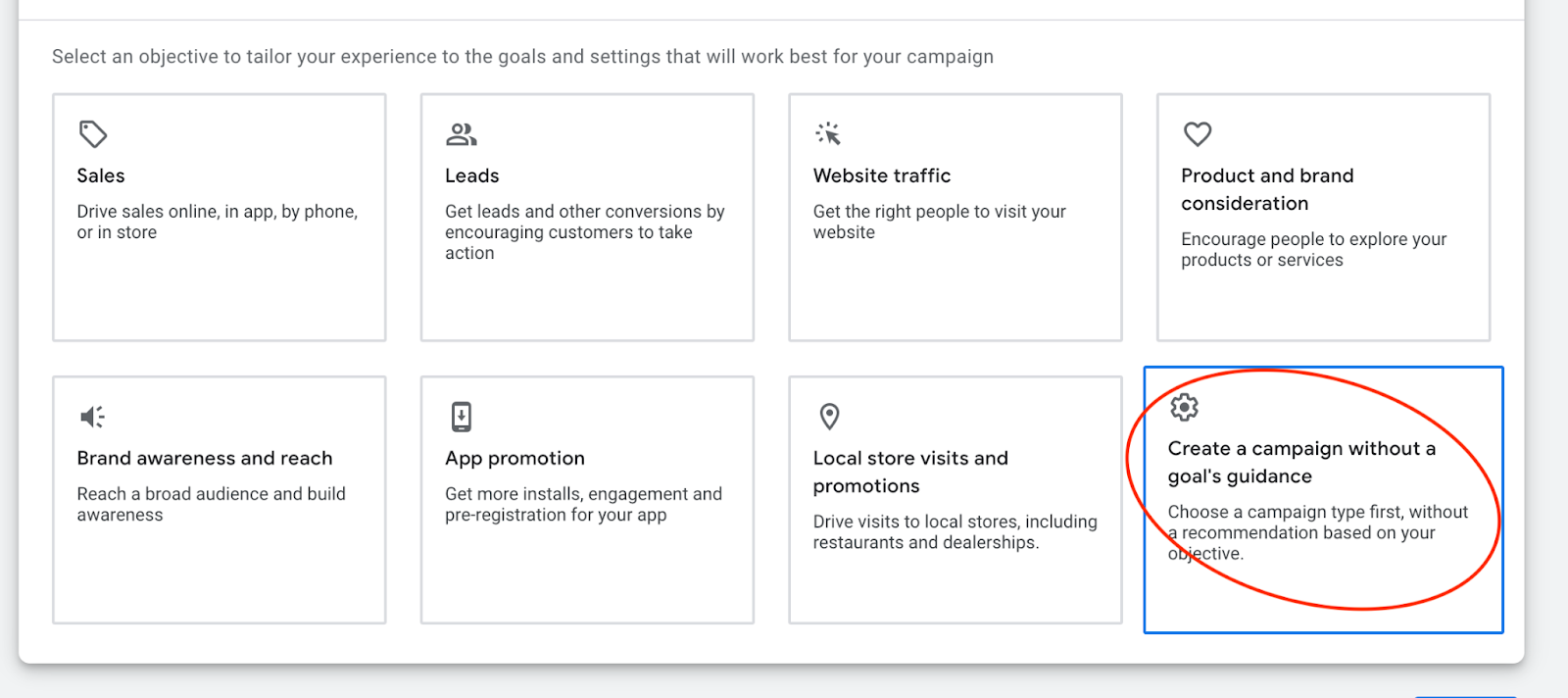This screenshot has width=1568, height=698.
Task: Select the Sales objective title
Action: pos(101,175)
